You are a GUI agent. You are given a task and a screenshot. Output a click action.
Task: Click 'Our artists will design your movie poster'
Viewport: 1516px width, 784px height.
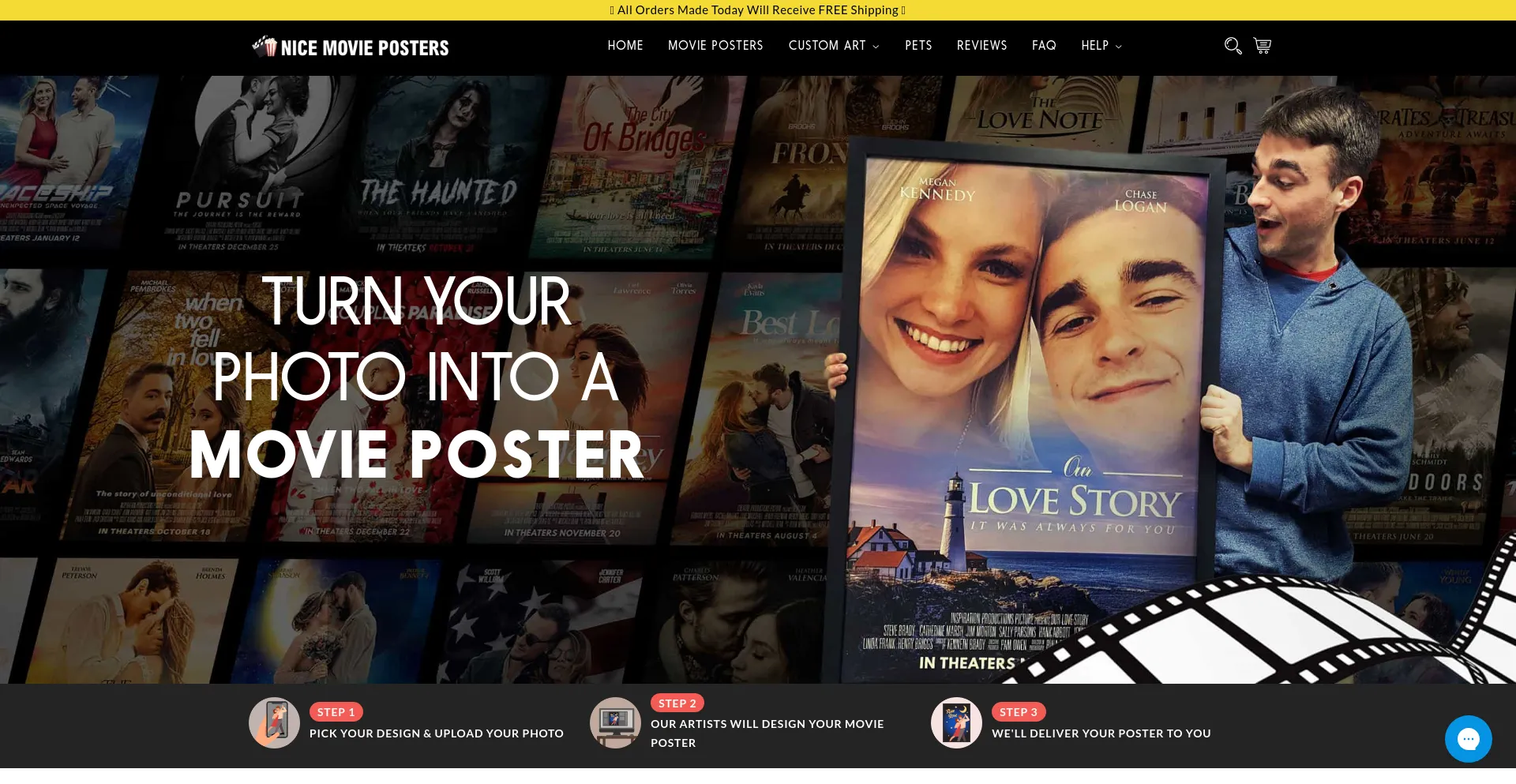pyautogui.click(x=767, y=733)
